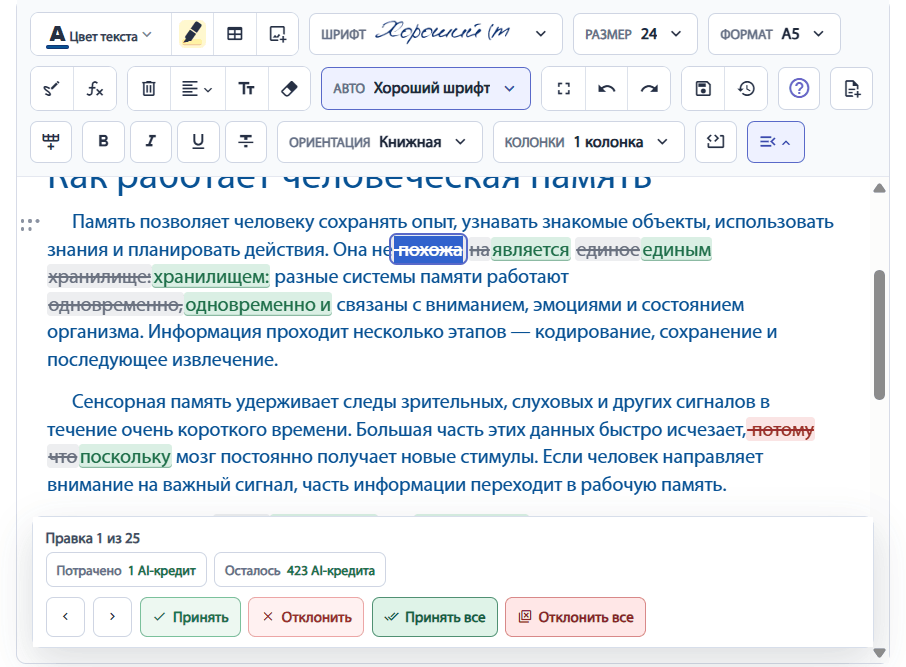Toggle underline formatting U
The image size is (906, 667).
[198, 142]
